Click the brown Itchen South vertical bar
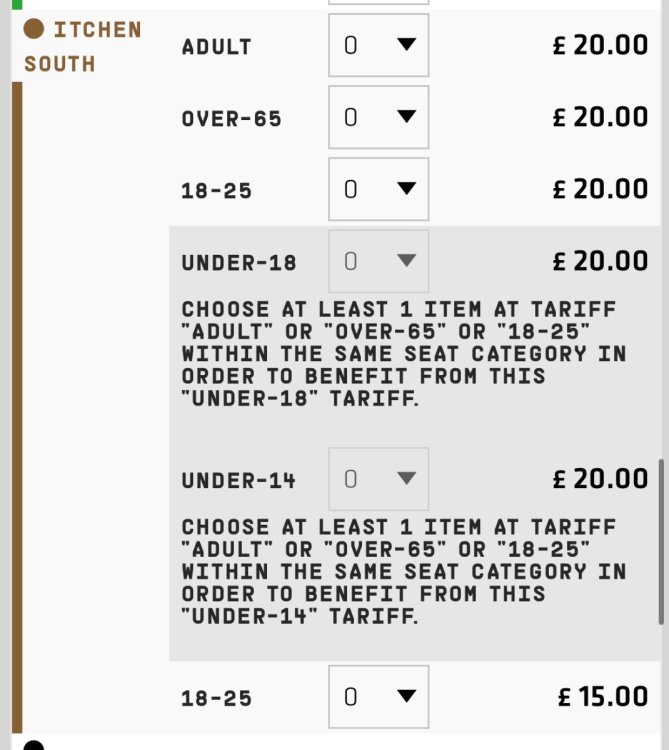 point(16,400)
